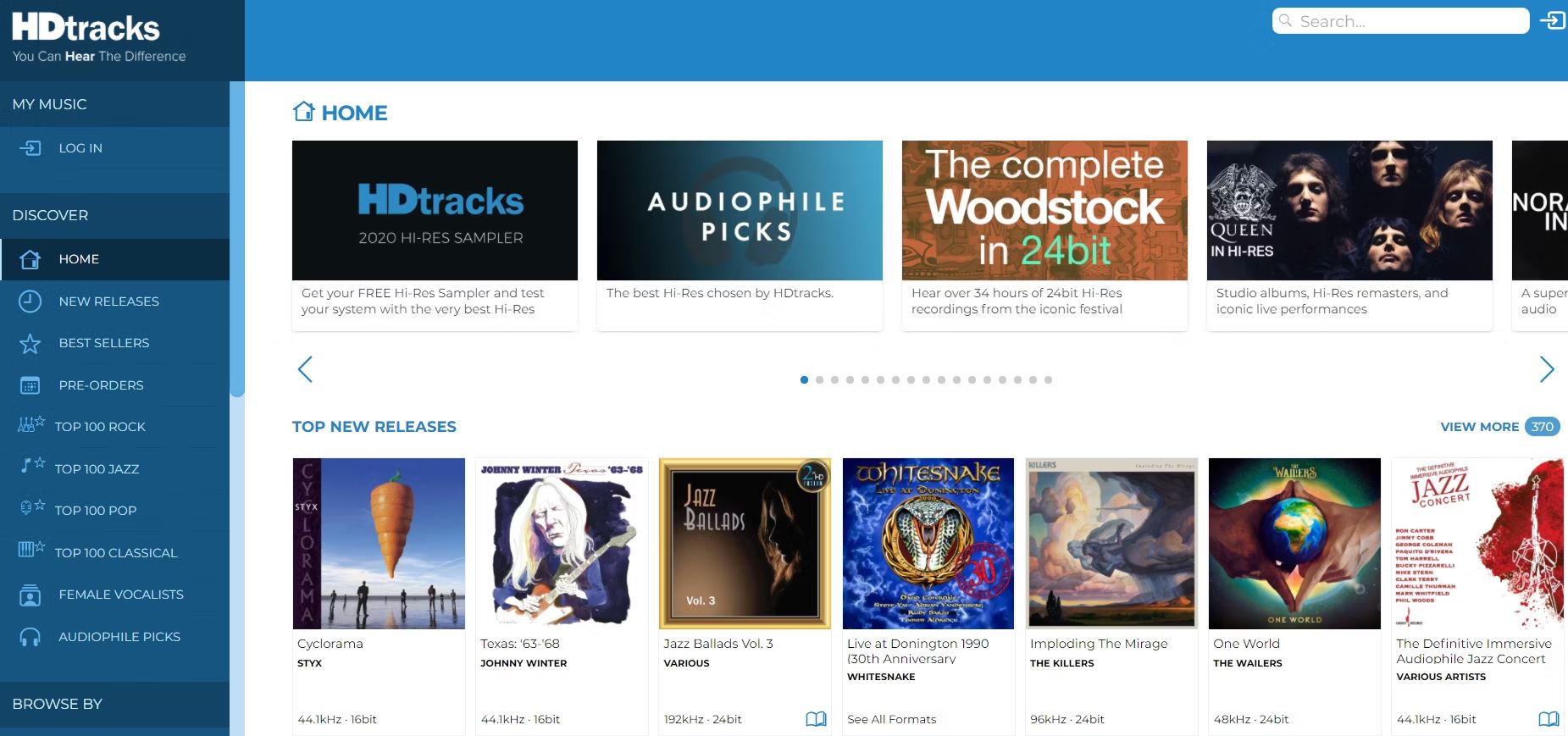Click the Top 100 Classical piano icon
1568x736 pixels.
(31, 550)
